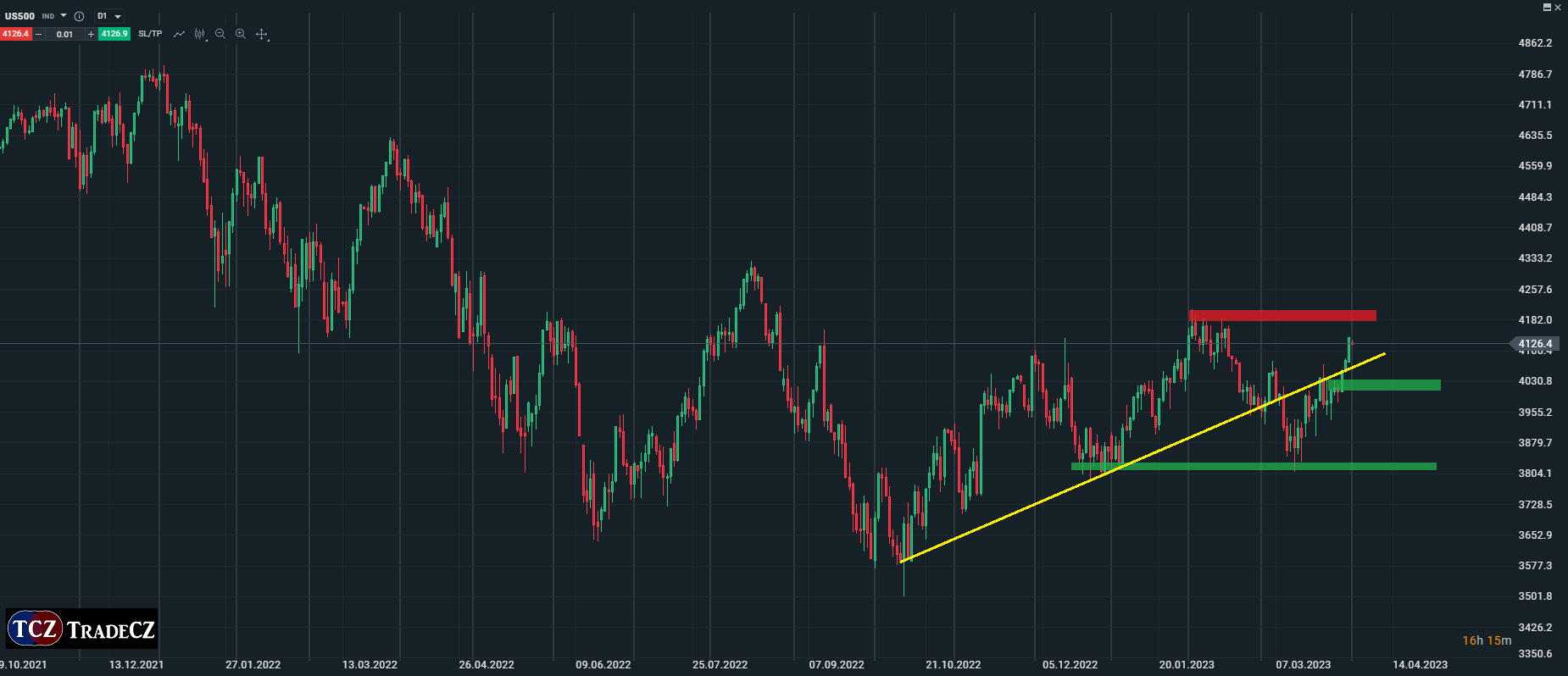This screenshot has height=676, width=1568.
Task: Select the red resistance zone rectangle
Action: (1282, 315)
